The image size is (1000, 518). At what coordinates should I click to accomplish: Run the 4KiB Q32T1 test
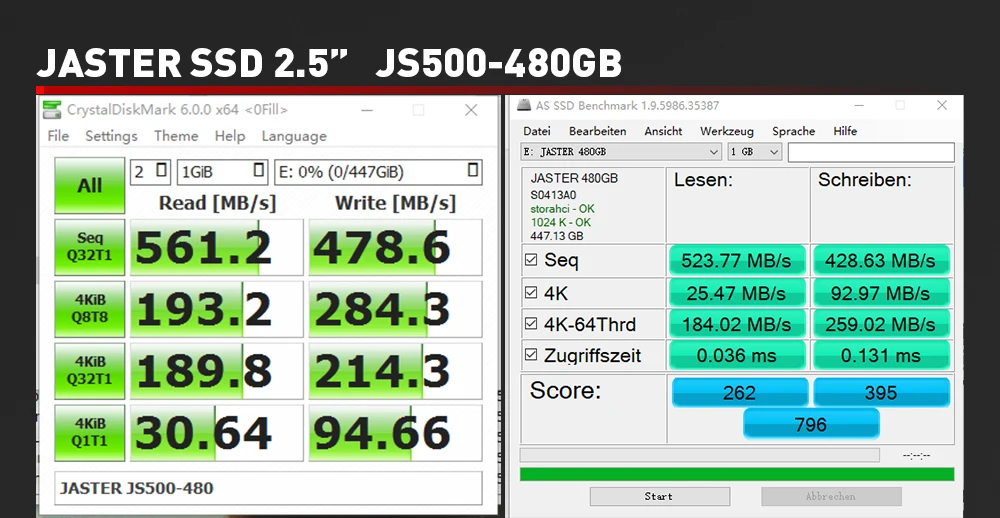89,371
